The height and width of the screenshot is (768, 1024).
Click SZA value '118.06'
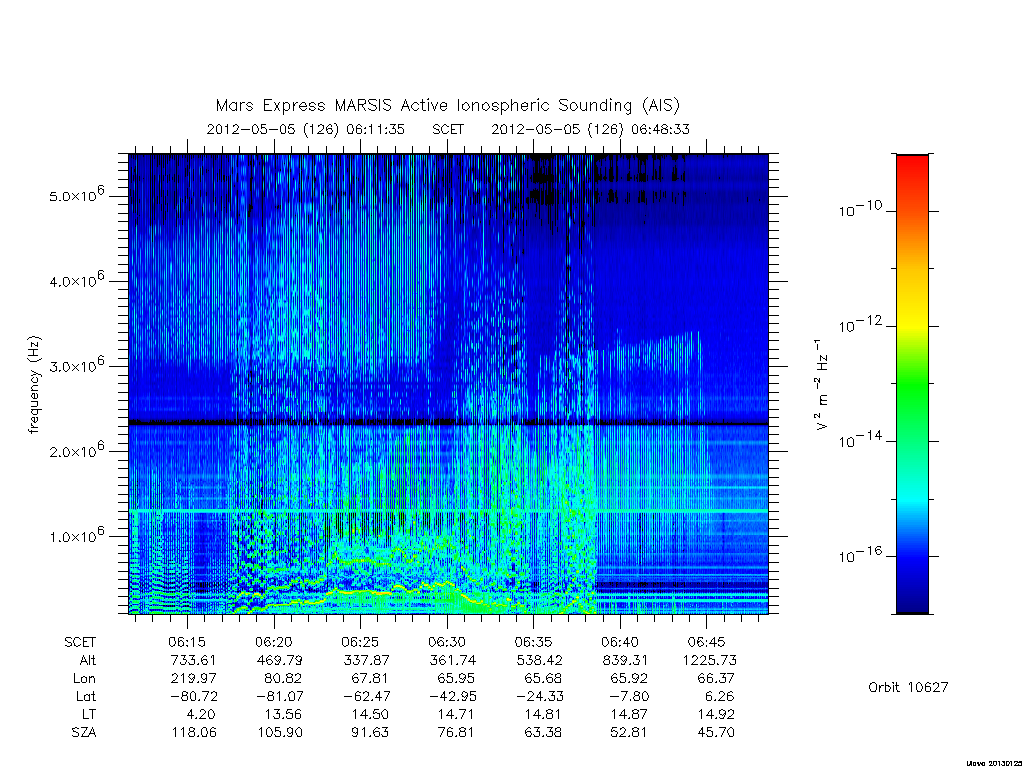pyautogui.click(x=193, y=733)
